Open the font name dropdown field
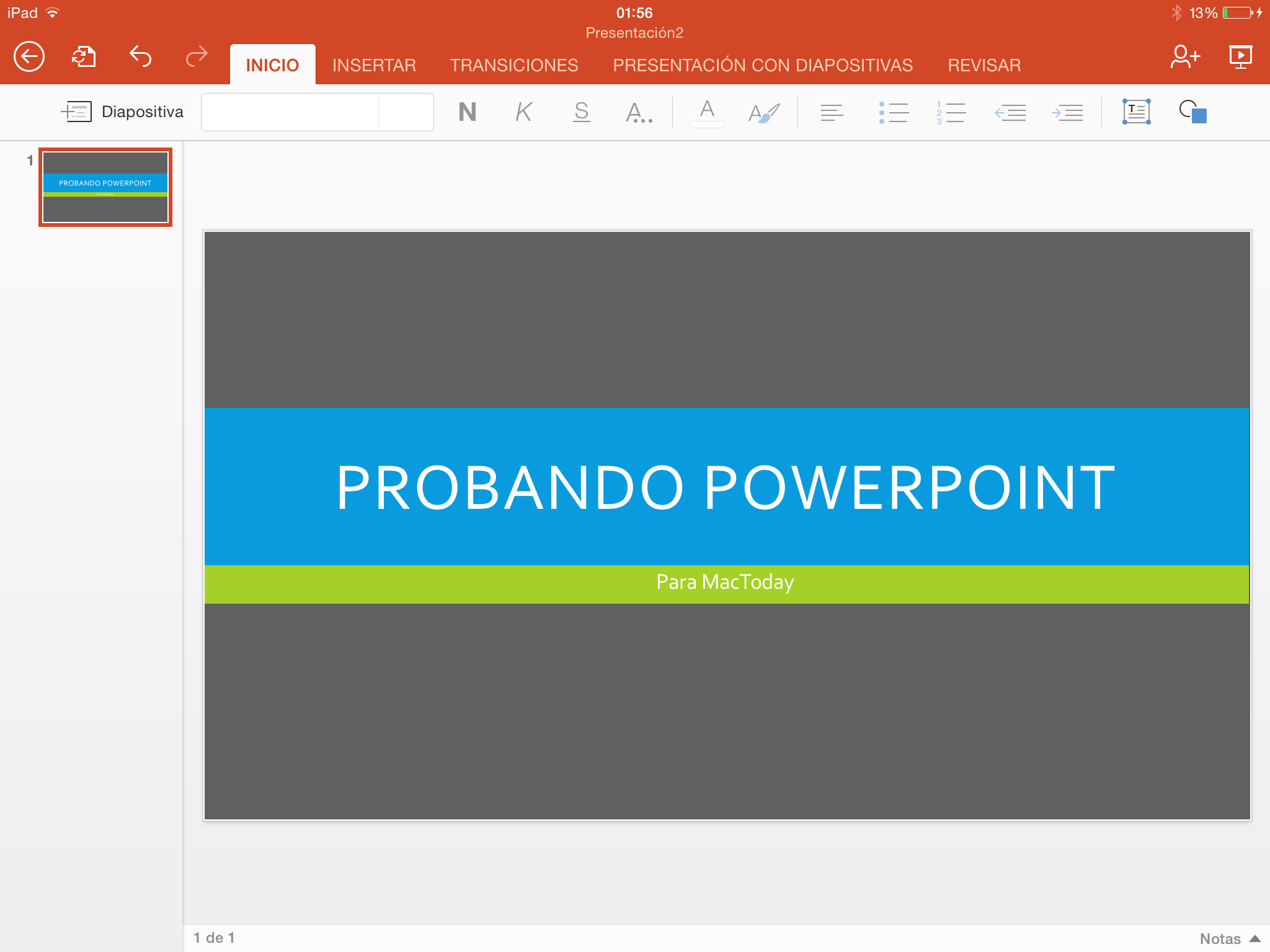This screenshot has width=1270, height=952. (x=290, y=112)
